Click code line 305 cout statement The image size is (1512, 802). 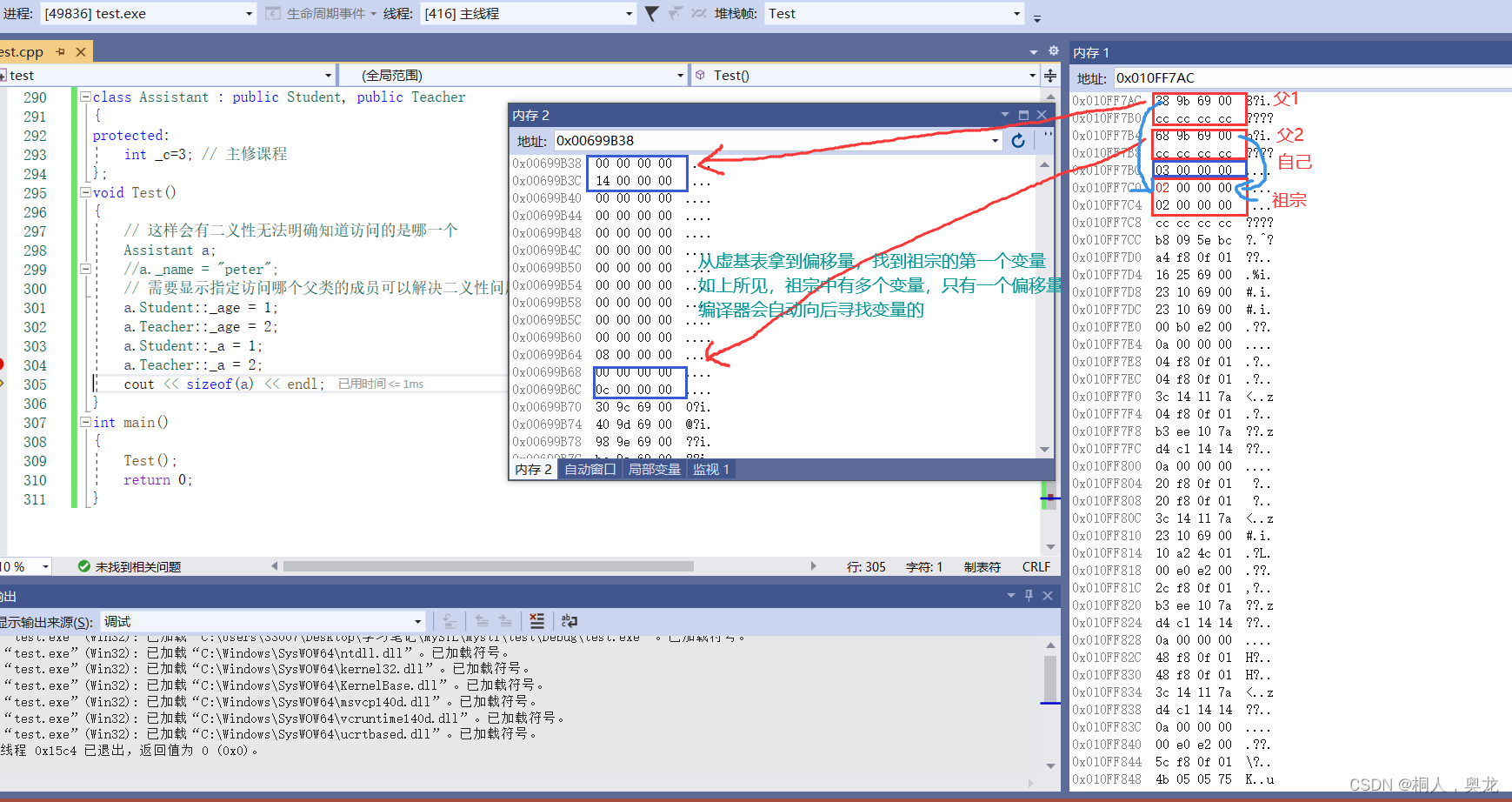224,384
